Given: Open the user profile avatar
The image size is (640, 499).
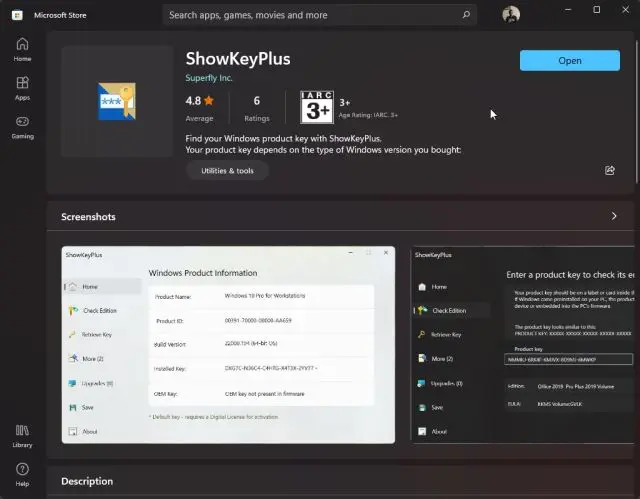Looking at the screenshot, I should point(511,15).
